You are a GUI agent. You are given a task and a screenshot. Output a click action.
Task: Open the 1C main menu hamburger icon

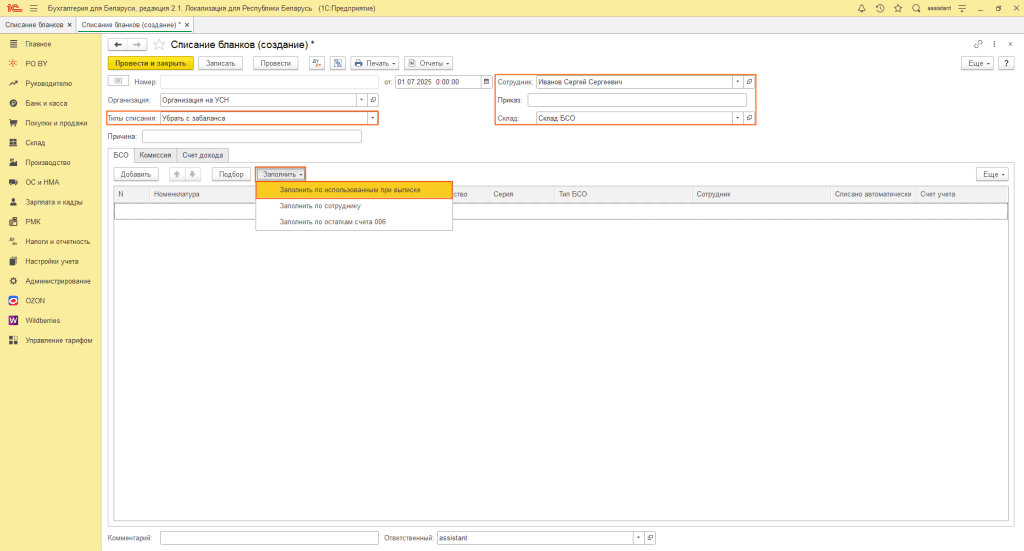[x=33, y=8]
